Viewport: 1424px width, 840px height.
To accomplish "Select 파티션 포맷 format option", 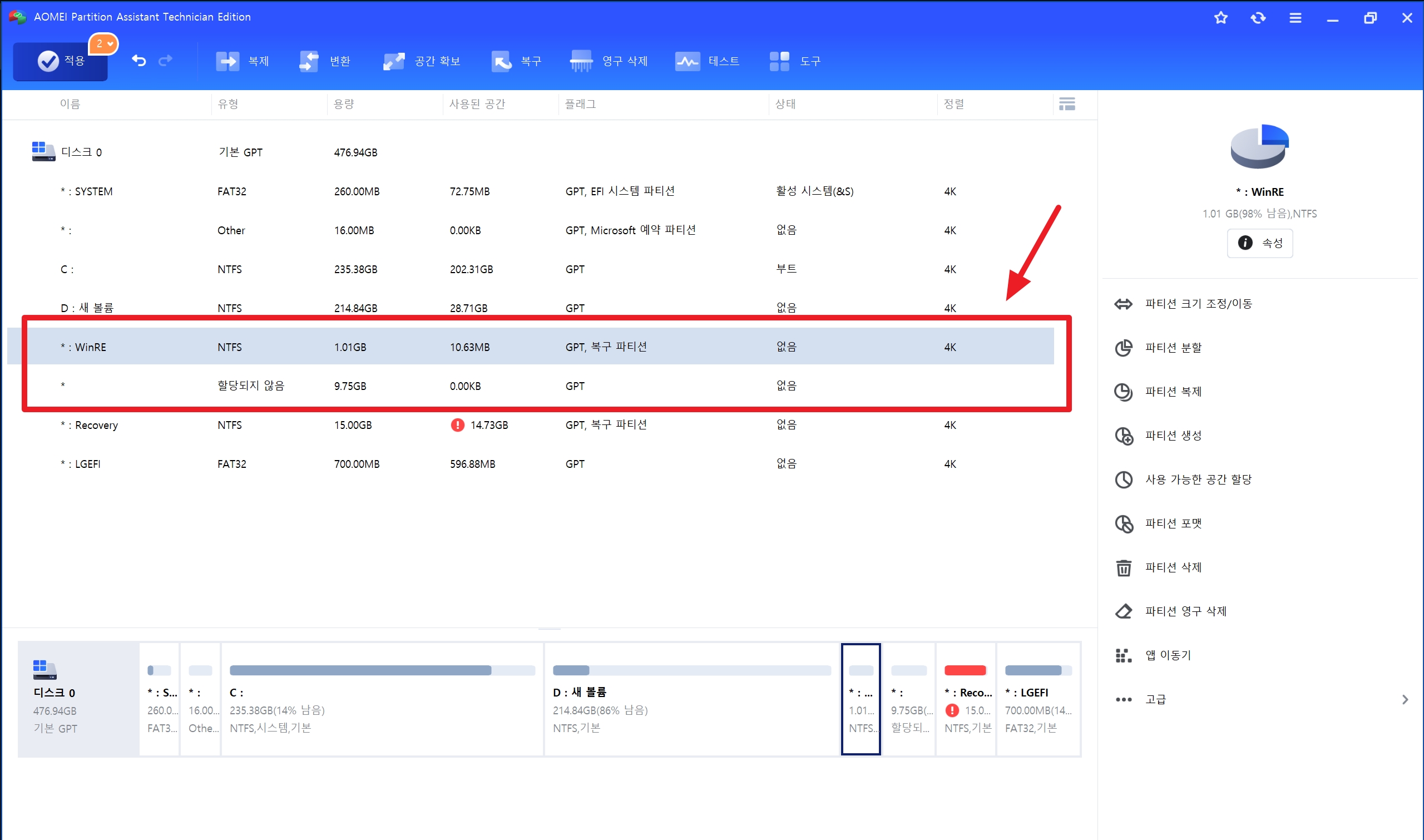I will click(x=1173, y=523).
